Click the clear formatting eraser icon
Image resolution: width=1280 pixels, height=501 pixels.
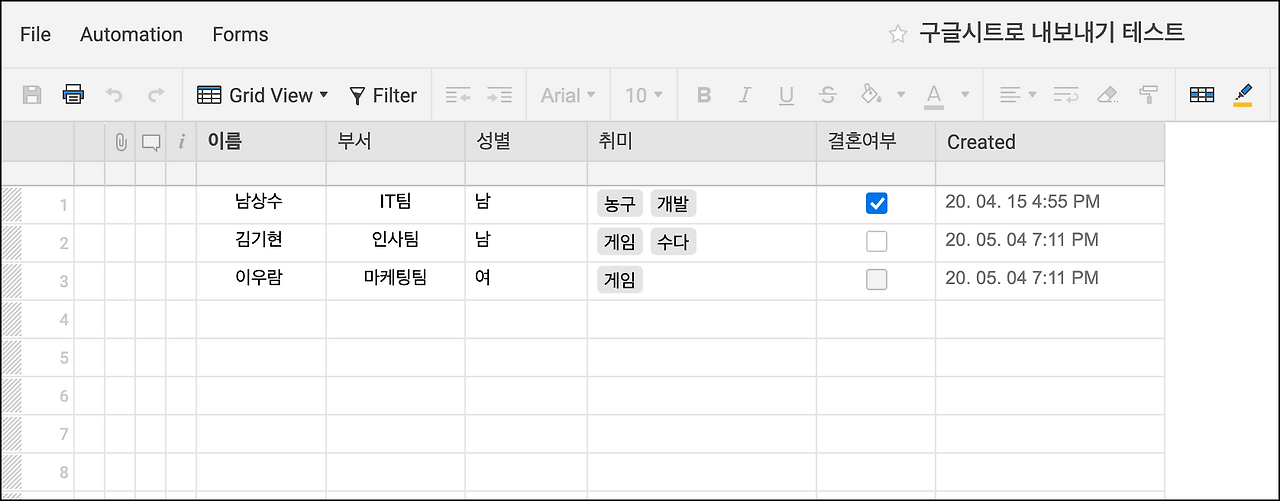coord(1107,95)
